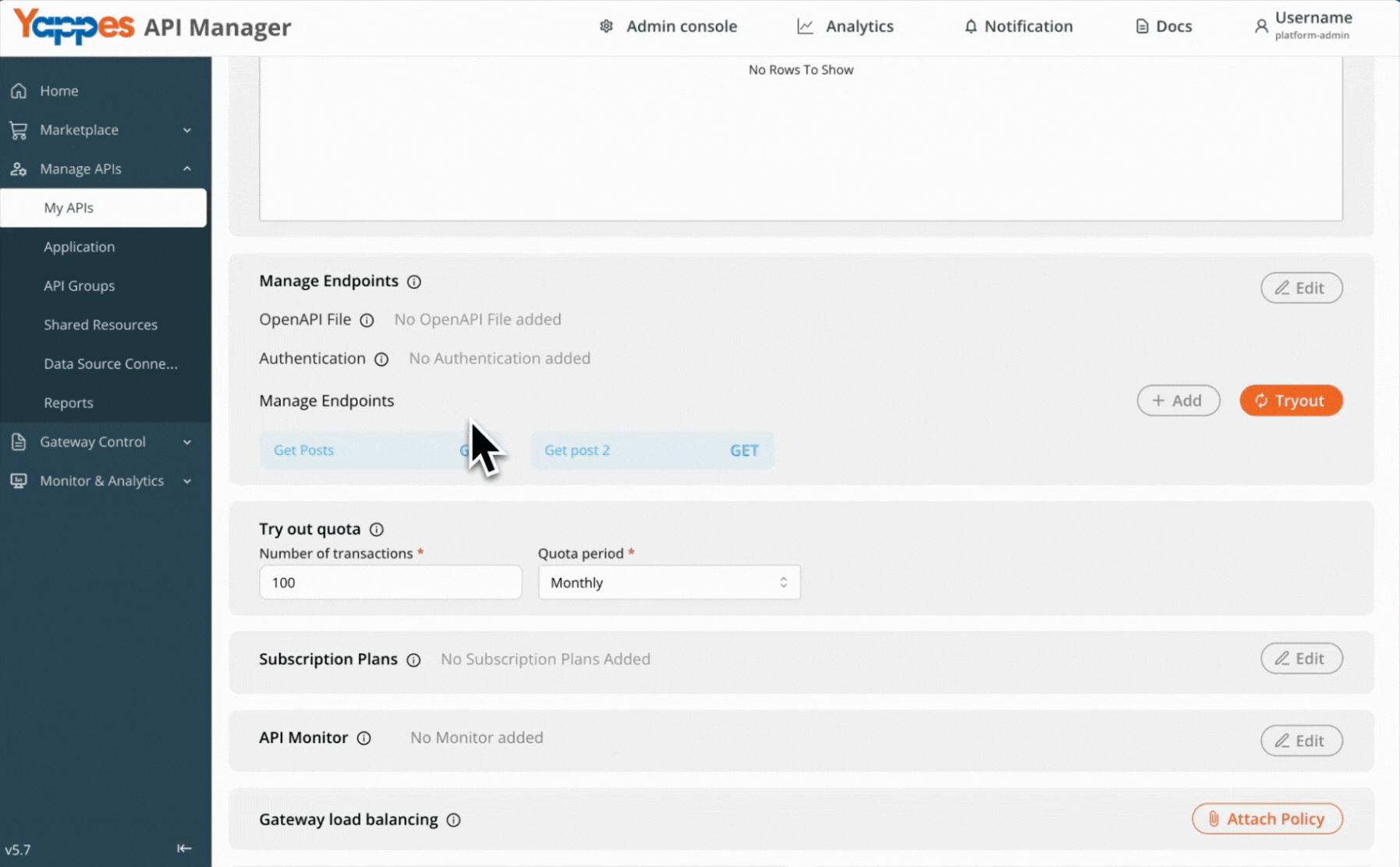Viewport: 1400px width, 867px height.
Task: Collapse the sidebar using arrow icon
Action: click(184, 848)
